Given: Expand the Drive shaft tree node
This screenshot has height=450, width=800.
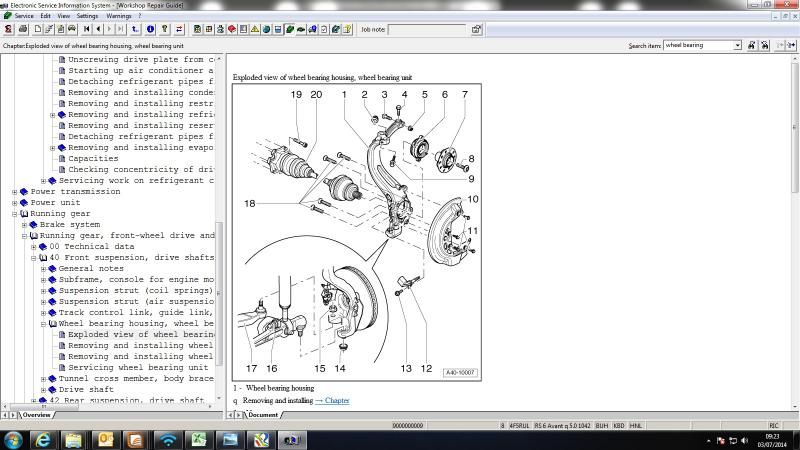Looking at the screenshot, I should [43, 390].
